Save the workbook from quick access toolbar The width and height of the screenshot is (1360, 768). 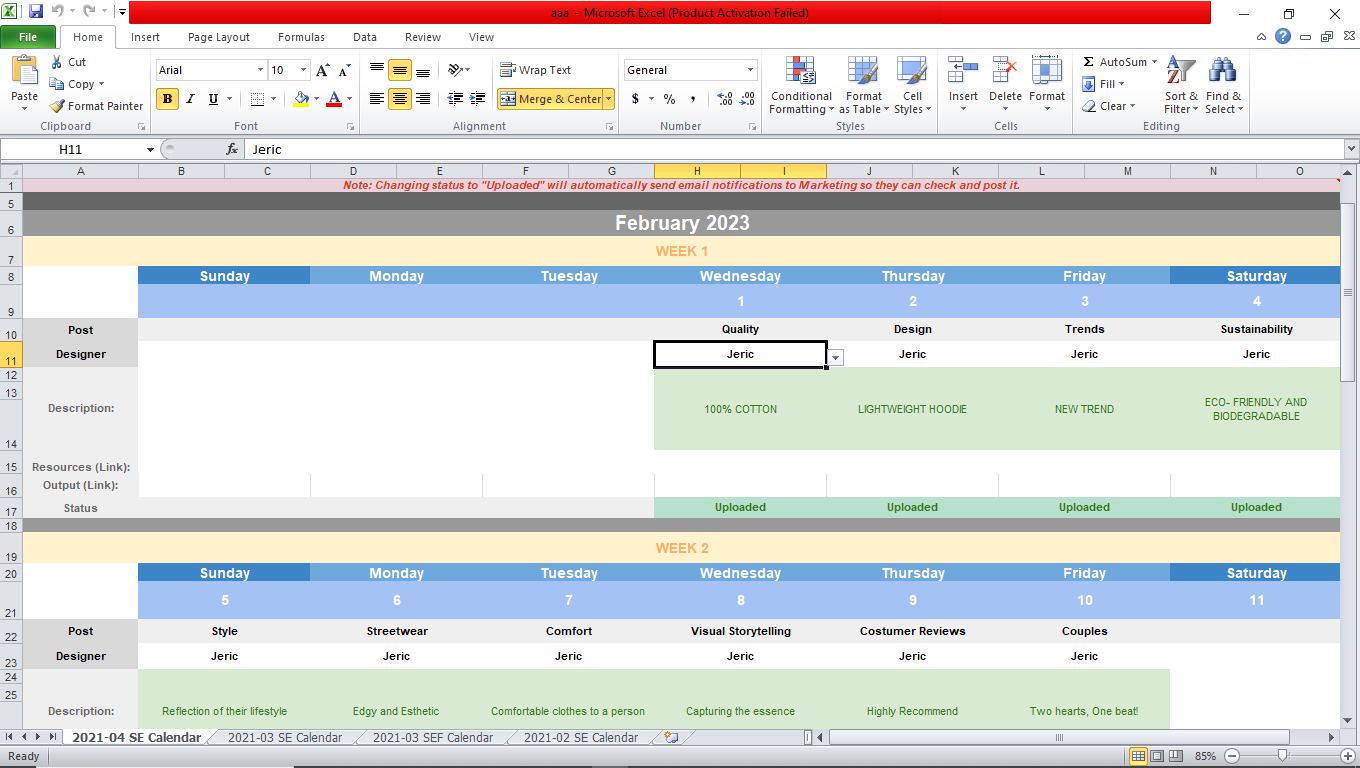[x=36, y=12]
